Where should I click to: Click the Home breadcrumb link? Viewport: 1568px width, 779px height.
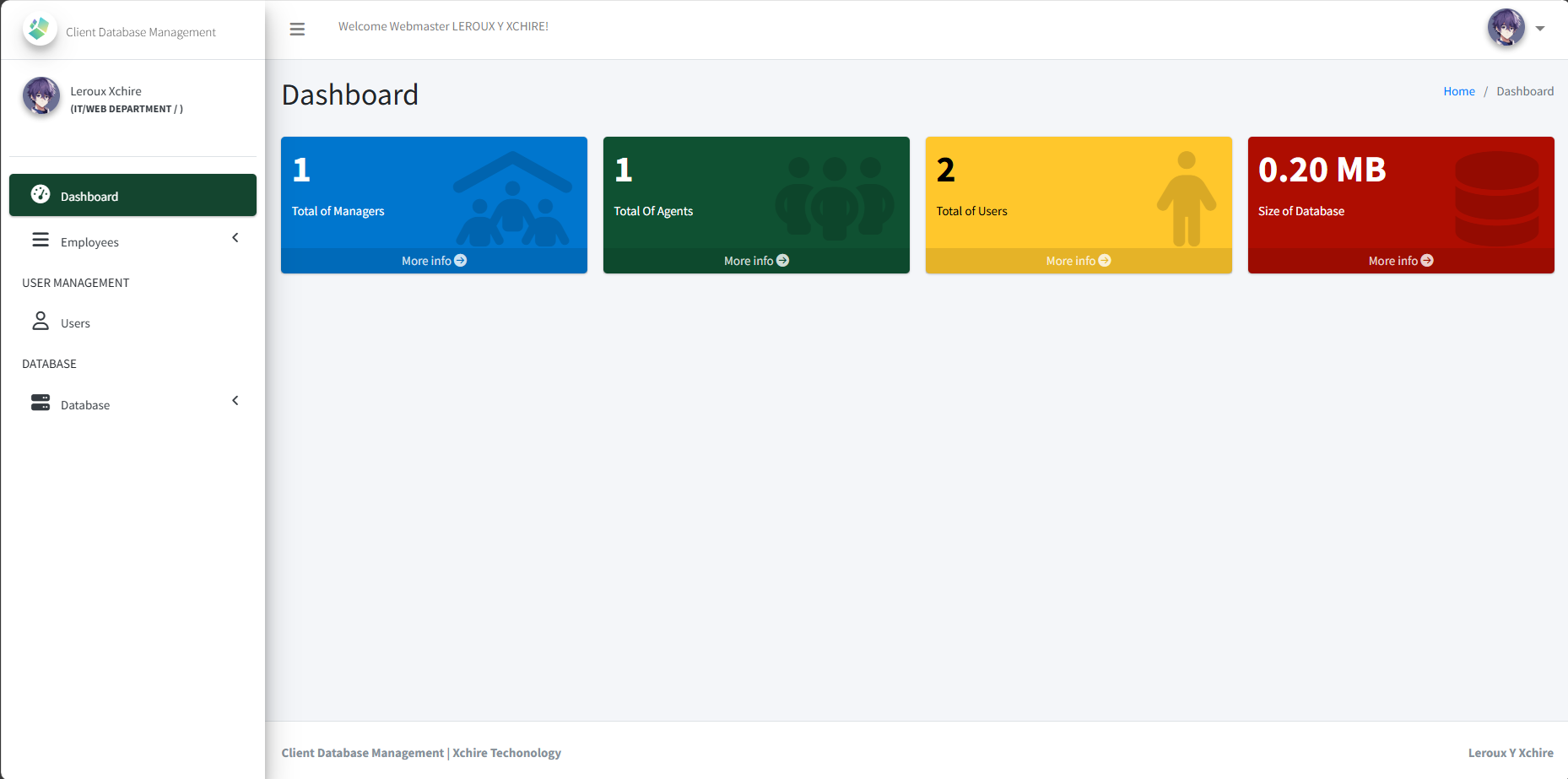[x=1459, y=91]
